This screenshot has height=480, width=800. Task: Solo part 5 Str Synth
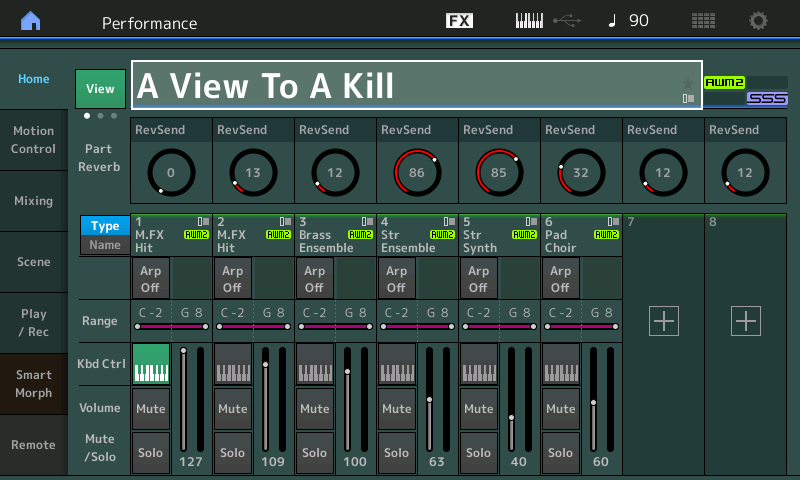(x=478, y=453)
